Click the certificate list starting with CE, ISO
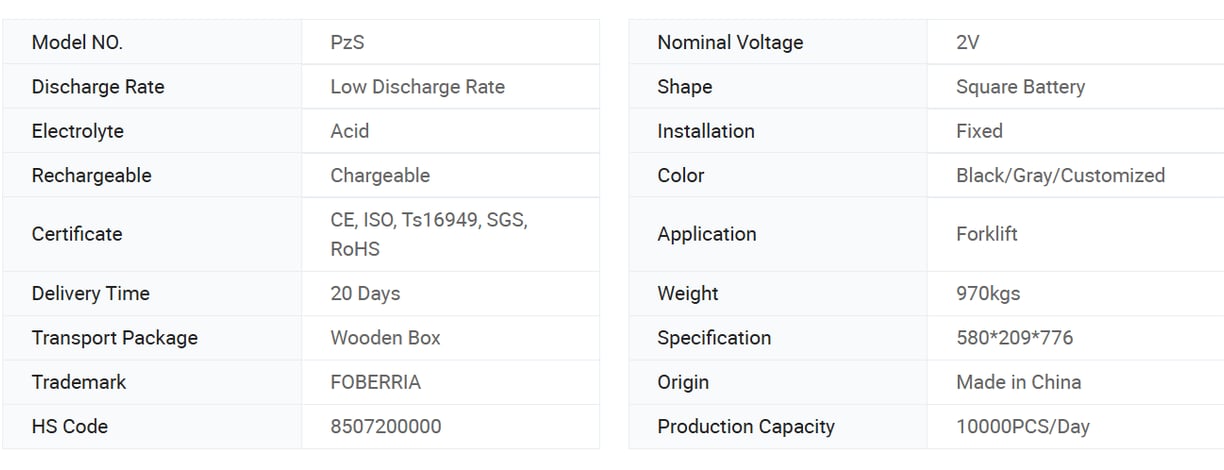Image resolution: width=1224 pixels, height=470 pixels. [428, 234]
